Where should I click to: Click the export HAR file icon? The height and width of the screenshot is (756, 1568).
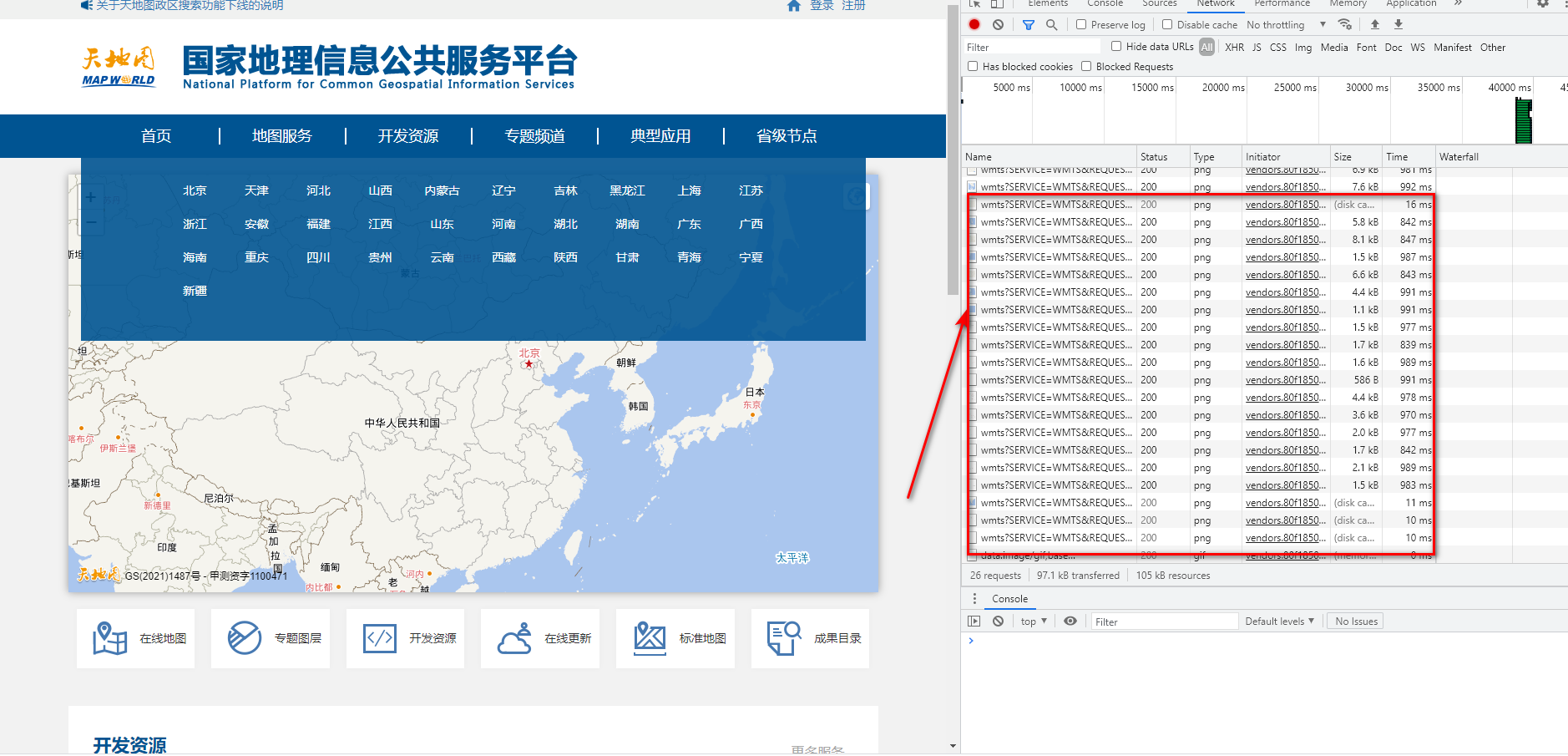point(1398,24)
